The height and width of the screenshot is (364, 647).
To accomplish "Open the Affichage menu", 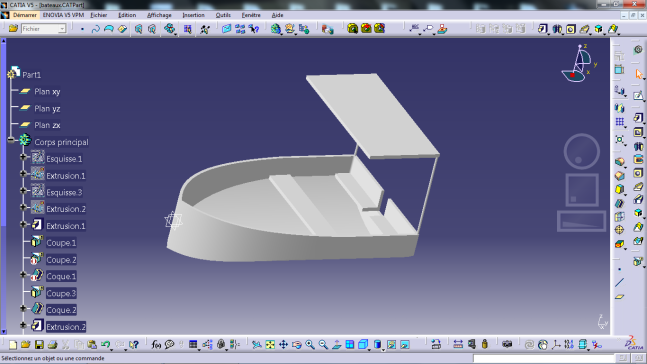I will 159,15.
